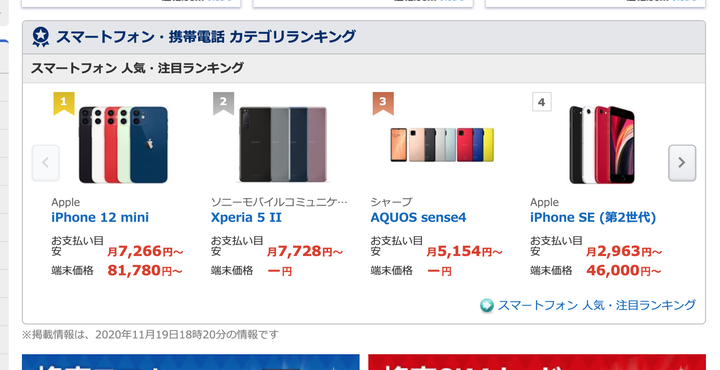Viewport: 720px width, 370px height.
Task: Open the AQUOS sense4 product image
Action: click(x=442, y=145)
